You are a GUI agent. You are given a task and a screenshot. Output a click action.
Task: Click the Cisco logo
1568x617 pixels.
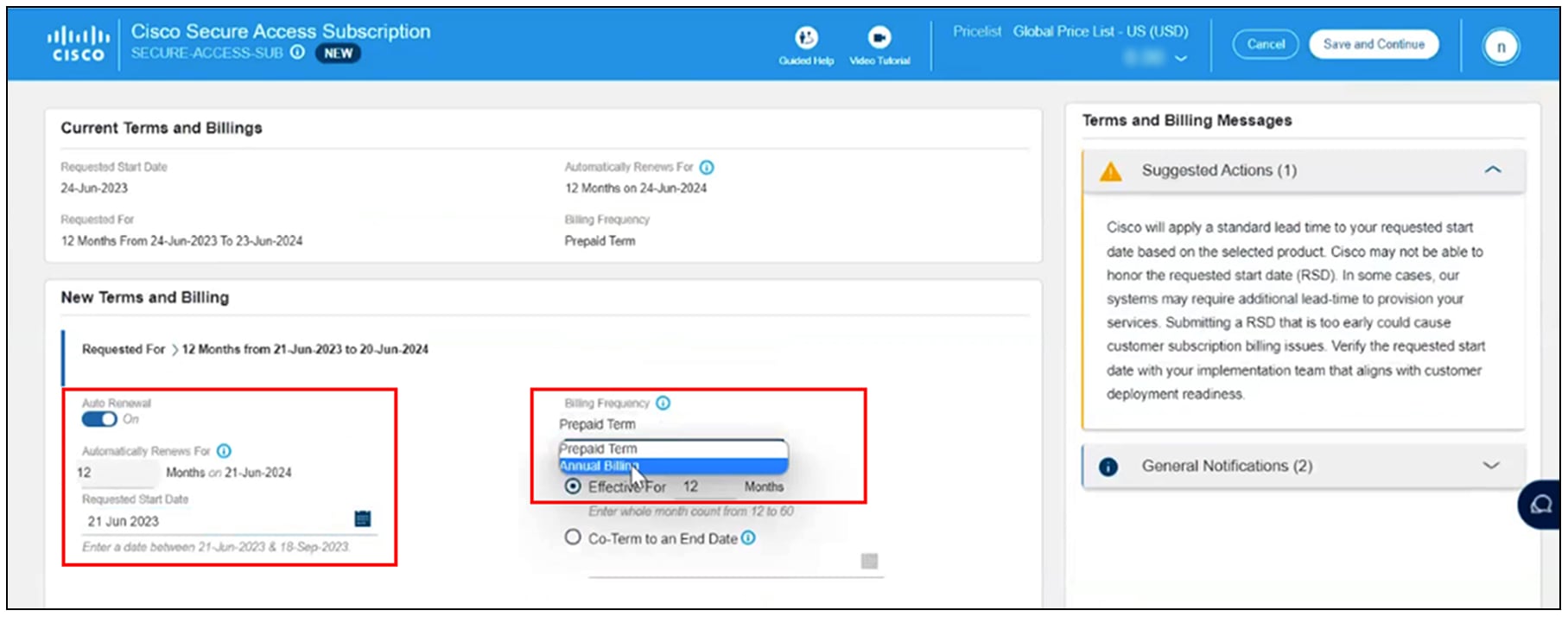point(78,43)
